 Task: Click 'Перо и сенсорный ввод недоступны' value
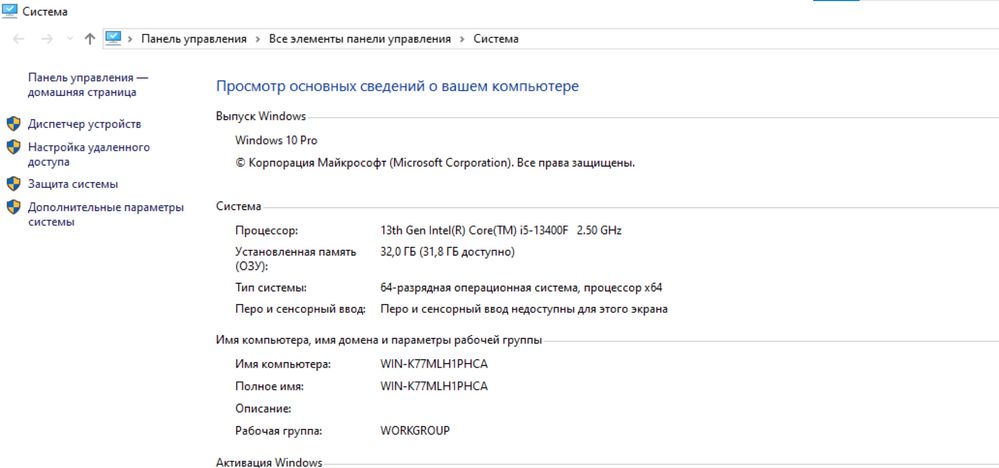point(524,309)
